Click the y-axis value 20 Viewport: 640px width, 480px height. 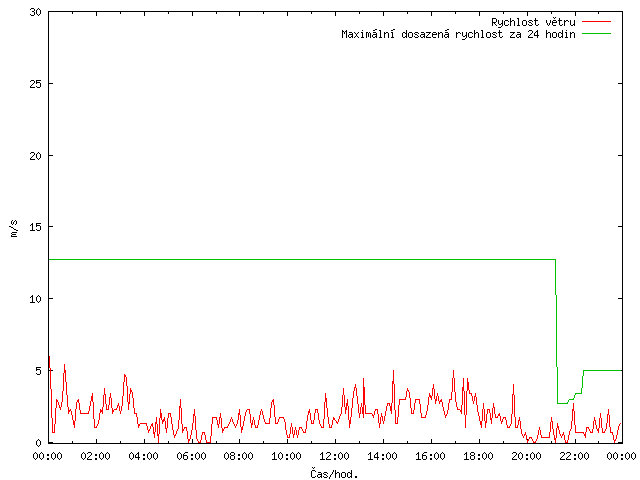[36, 156]
